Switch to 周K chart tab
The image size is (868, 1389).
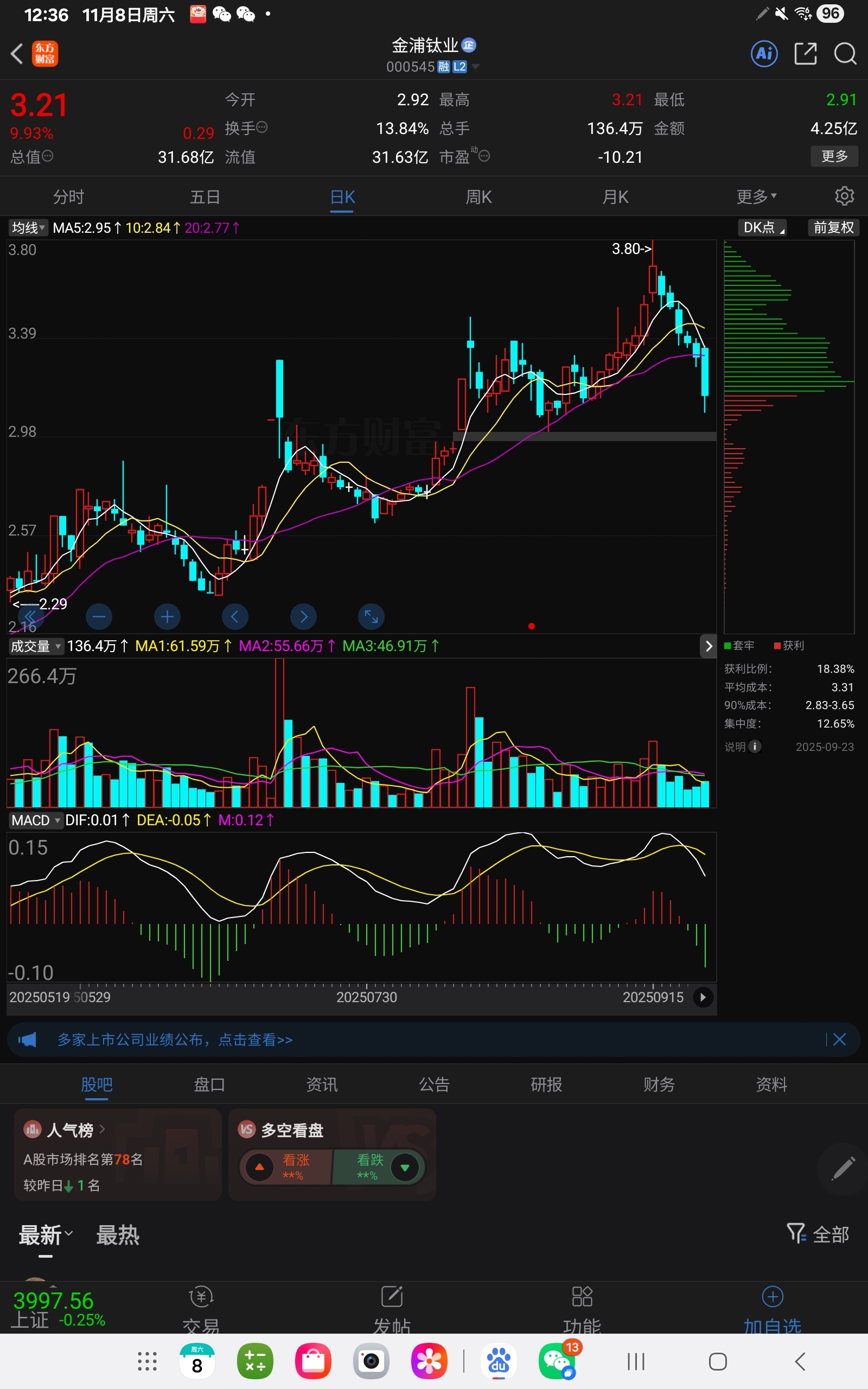click(478, 197)
